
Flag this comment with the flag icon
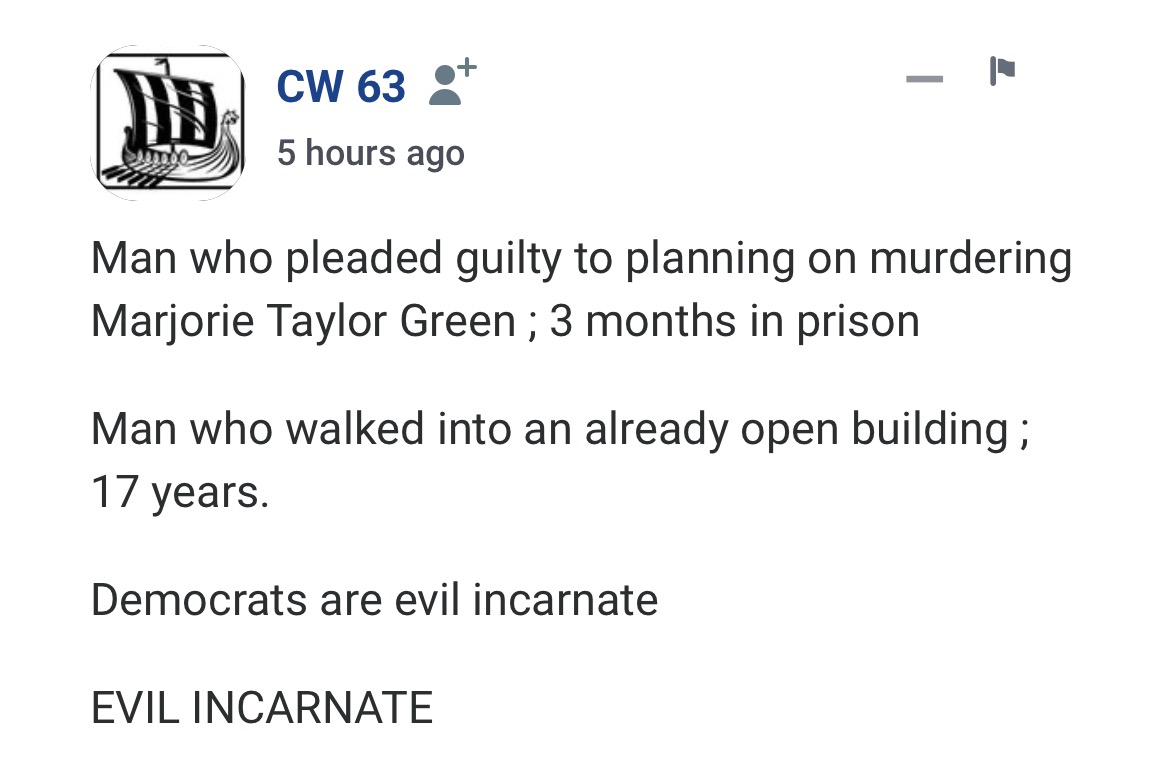1002,72
